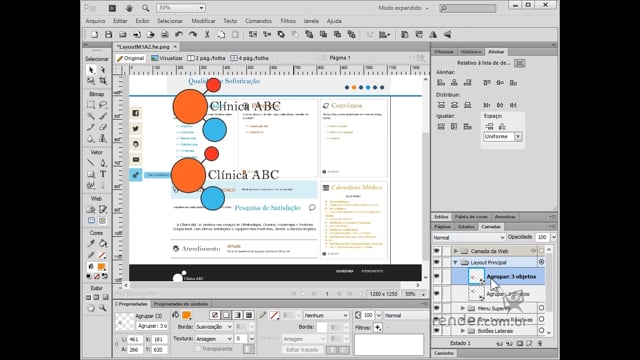
Task: Select the Agrupar: 3 objetos layer thumbnail
Action: [476, 276]
